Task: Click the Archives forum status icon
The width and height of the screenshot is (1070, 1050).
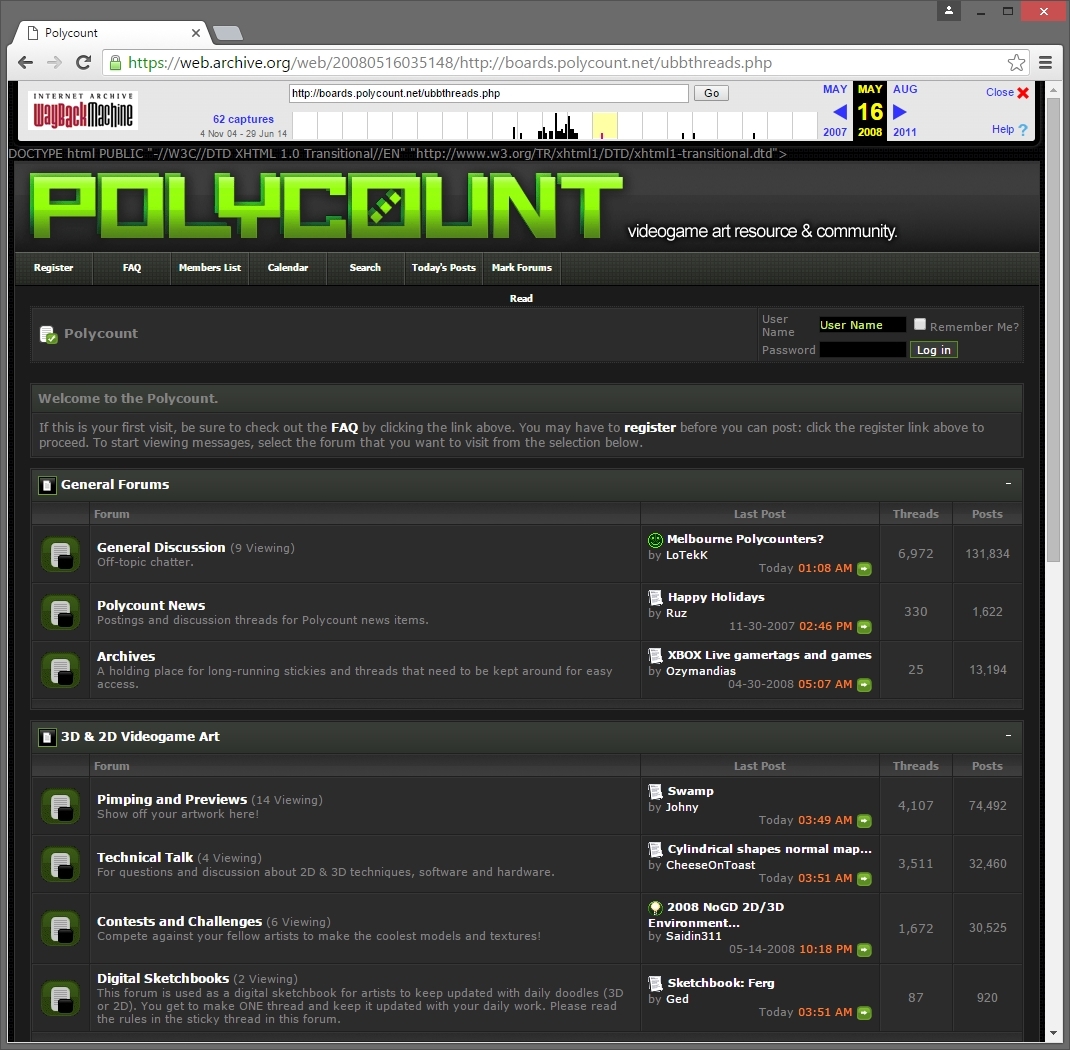Action: (60, 670)
